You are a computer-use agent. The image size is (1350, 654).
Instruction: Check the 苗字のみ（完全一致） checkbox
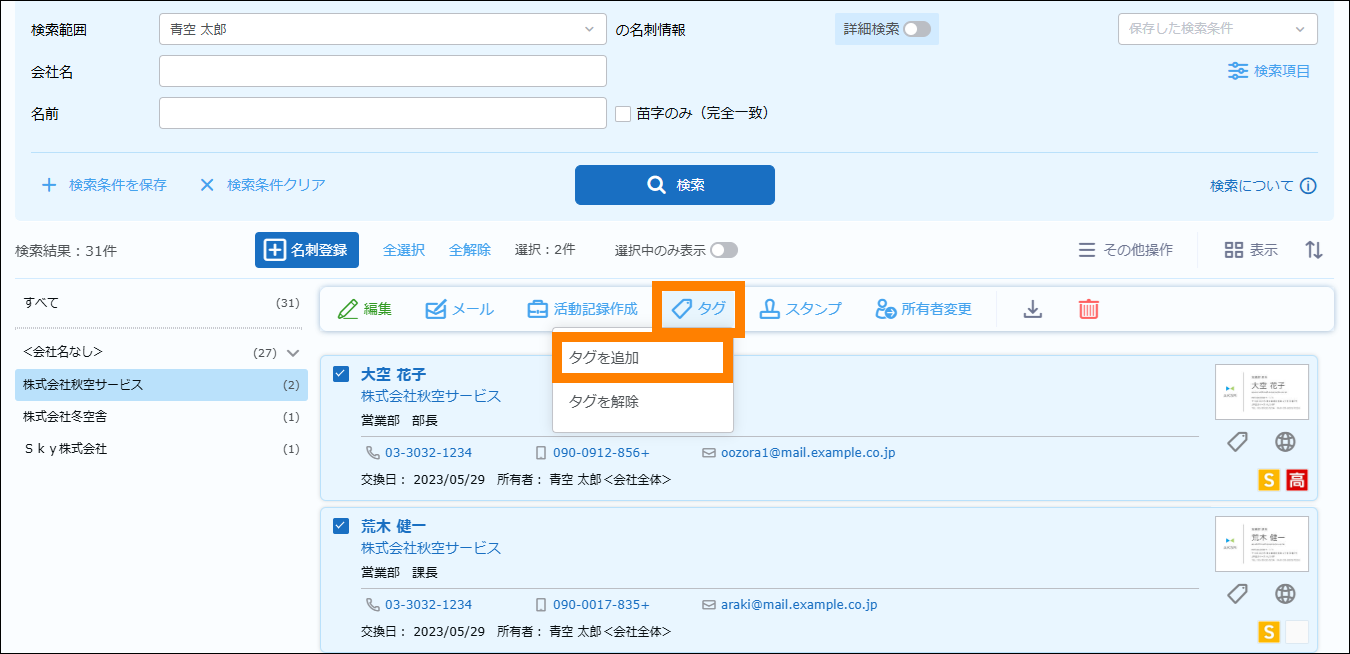tap(623, 114)
